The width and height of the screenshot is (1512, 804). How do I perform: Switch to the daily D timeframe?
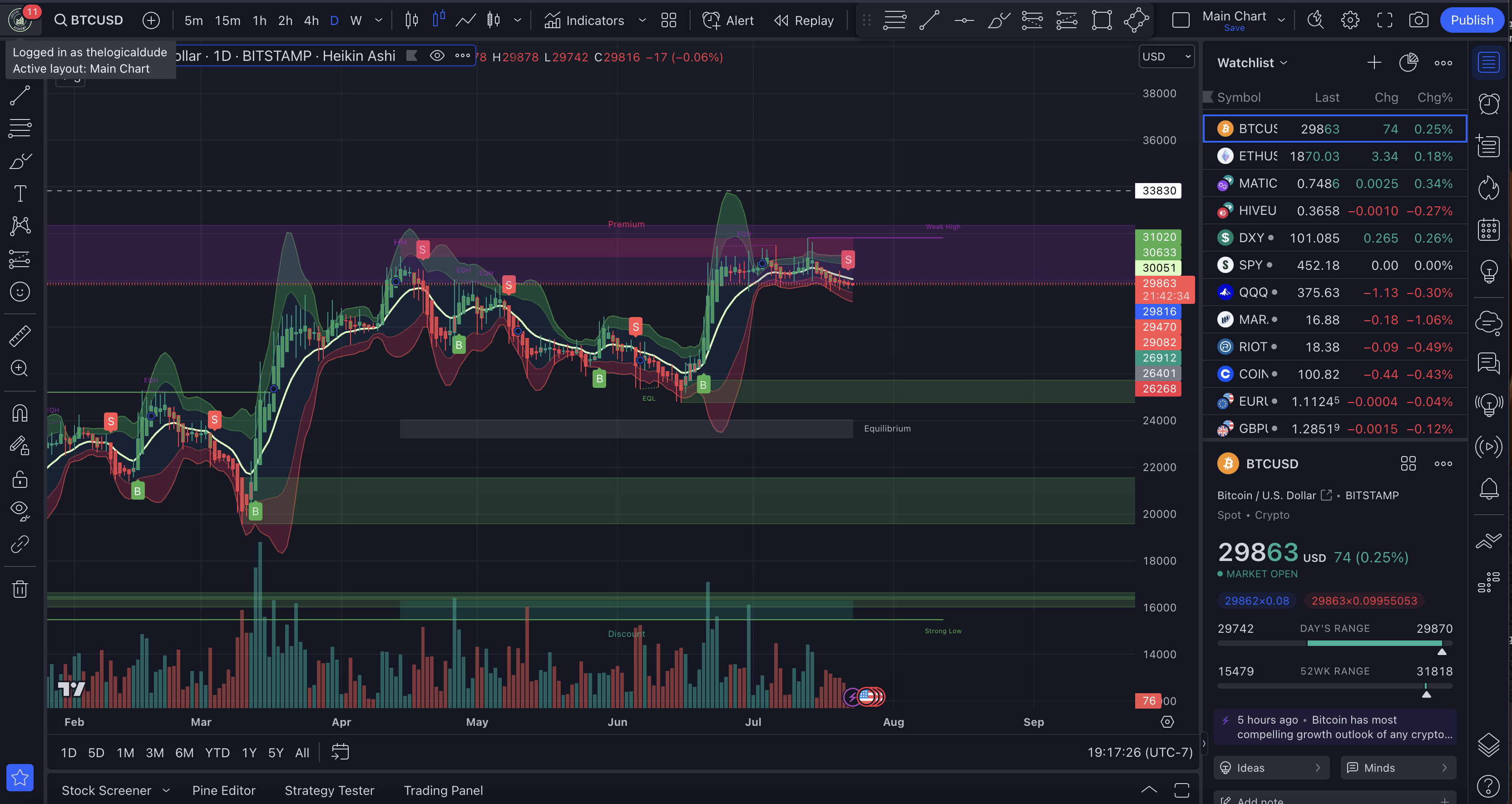tap(334, 20)
